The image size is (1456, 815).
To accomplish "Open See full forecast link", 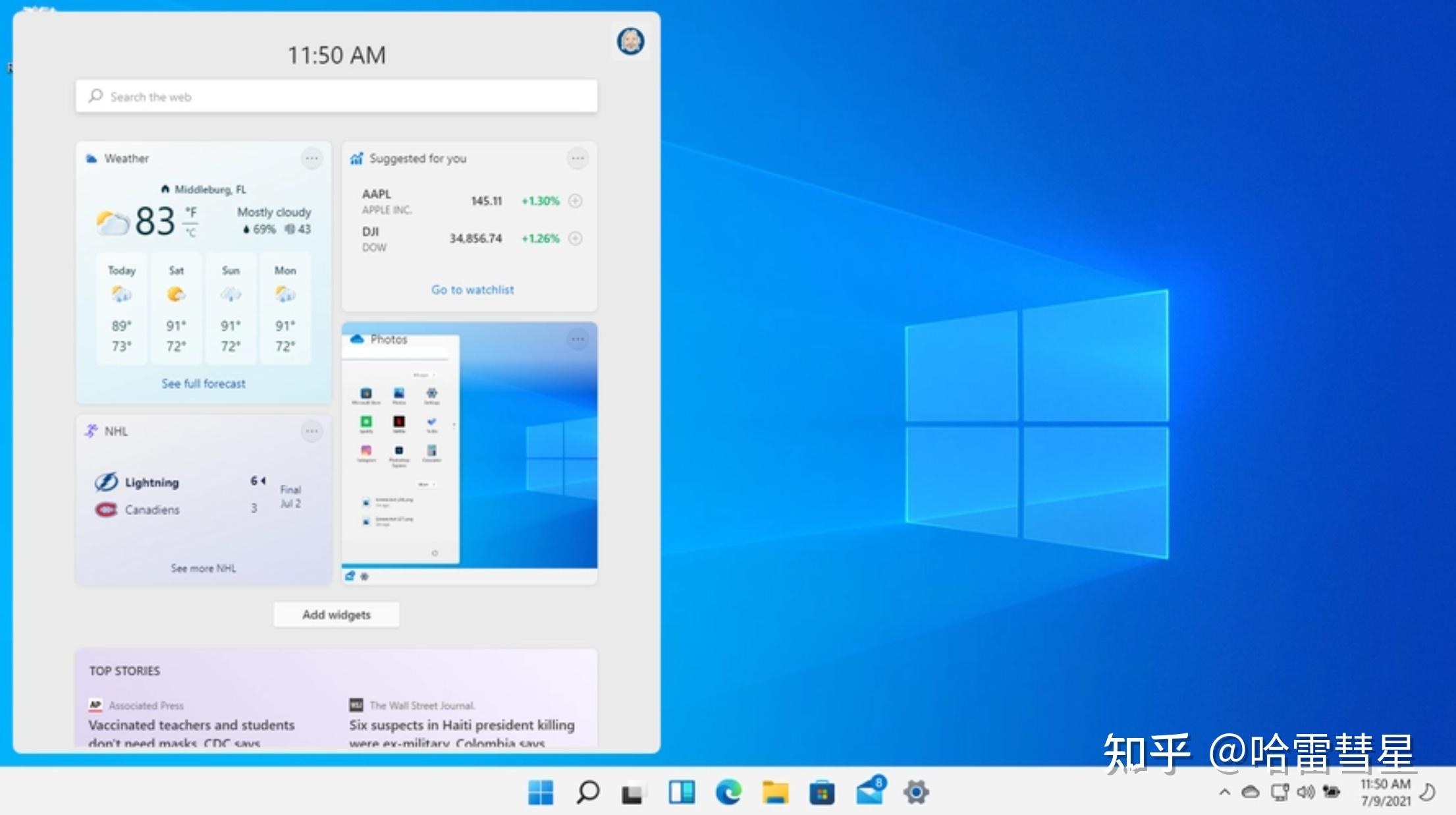I will click(203, 383).
